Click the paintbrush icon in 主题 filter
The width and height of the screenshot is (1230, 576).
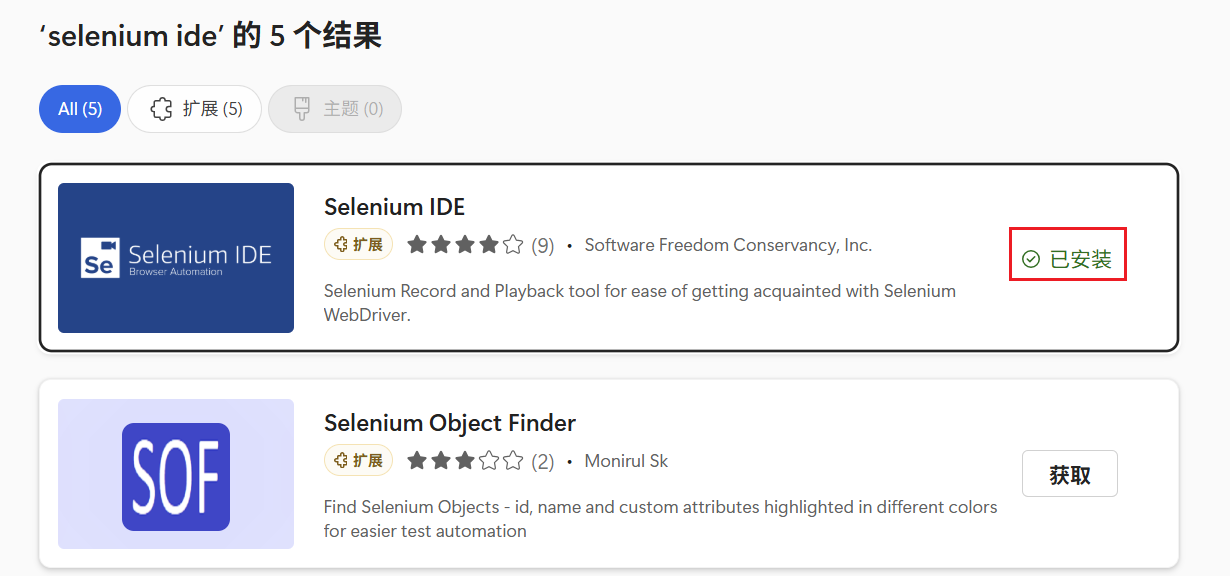click(x=301, y=109)
